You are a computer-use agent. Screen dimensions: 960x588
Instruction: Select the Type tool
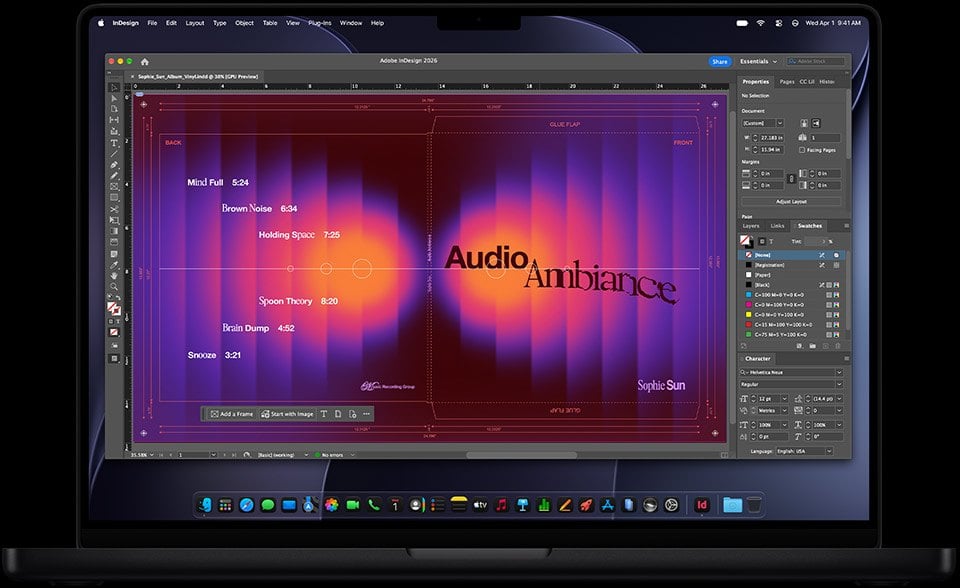pyautogui.click(x=114, y=143)
